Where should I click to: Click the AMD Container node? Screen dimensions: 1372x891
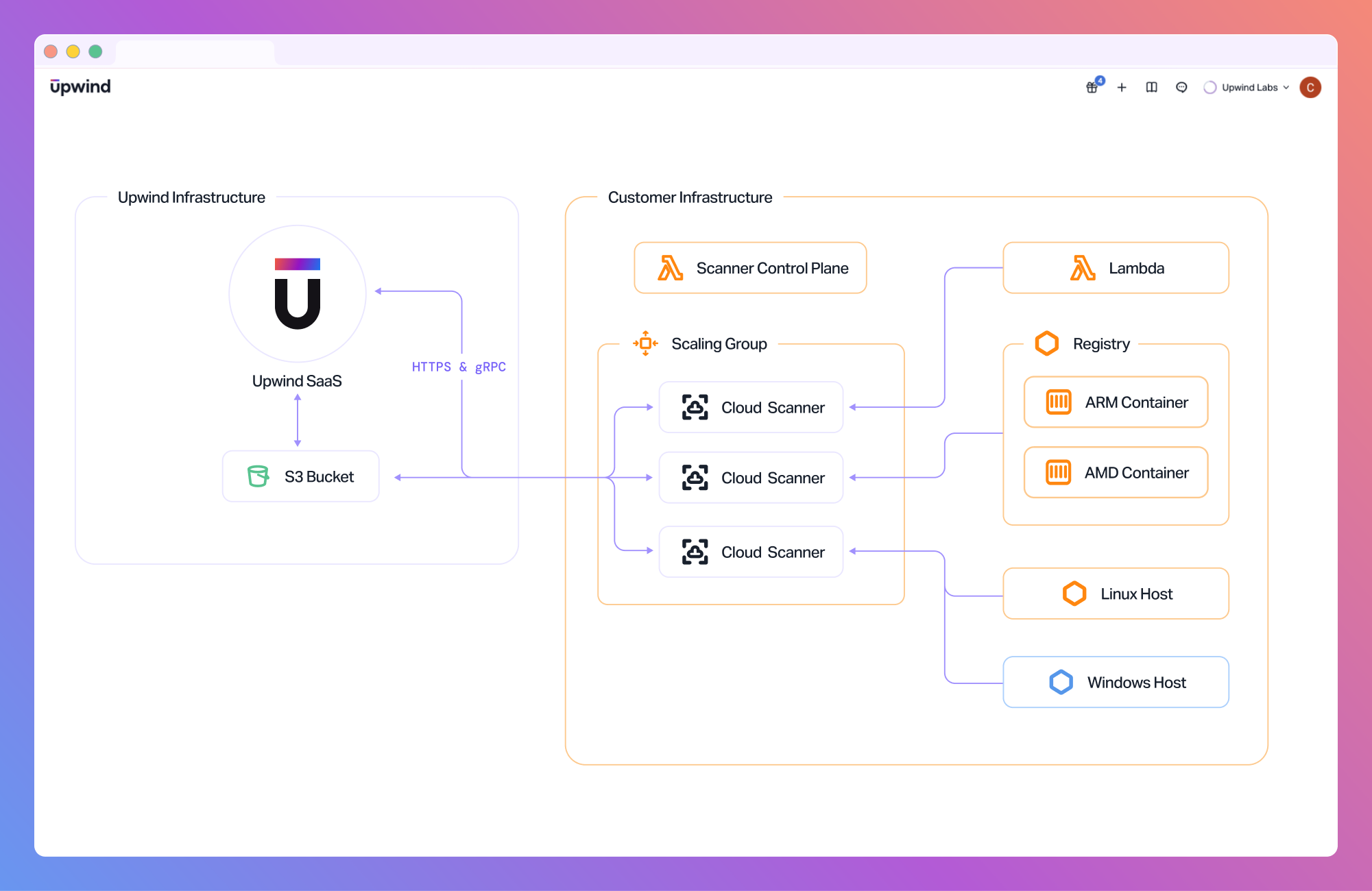coord(1116,472)
